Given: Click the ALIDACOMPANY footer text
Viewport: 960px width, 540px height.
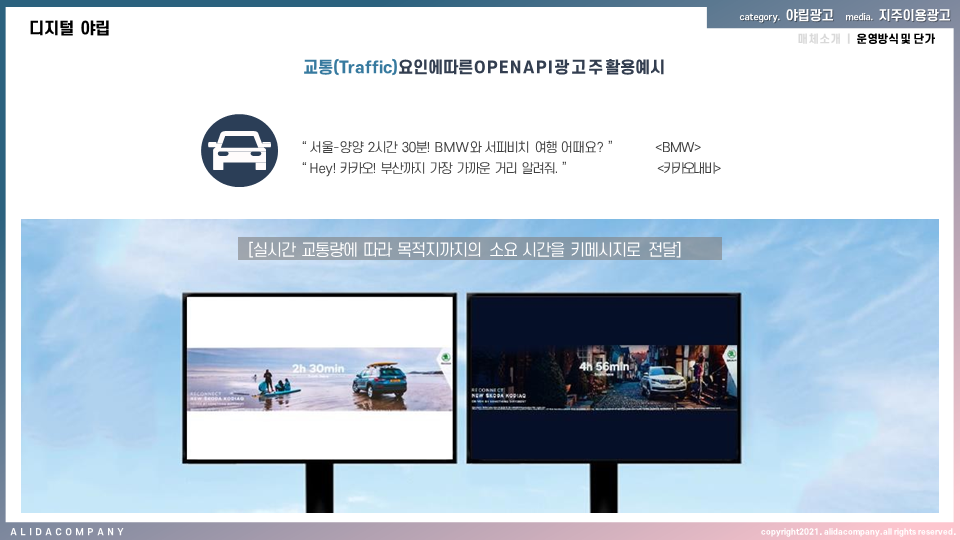Looking at the screenshot, I should click(67, 532).
